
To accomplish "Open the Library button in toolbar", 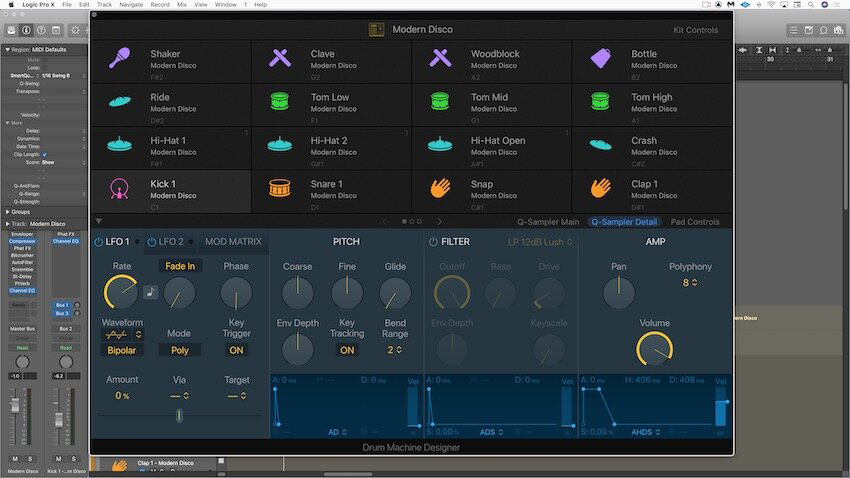I will tap(11, 30).
